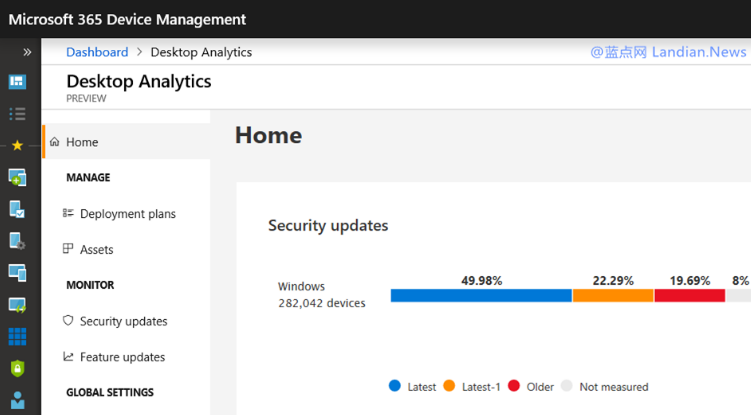Click the Microsoft 365 Device Management title
The height and width of the screenshot is (415, 751).
pyautogui.click(x=127, y=19)
